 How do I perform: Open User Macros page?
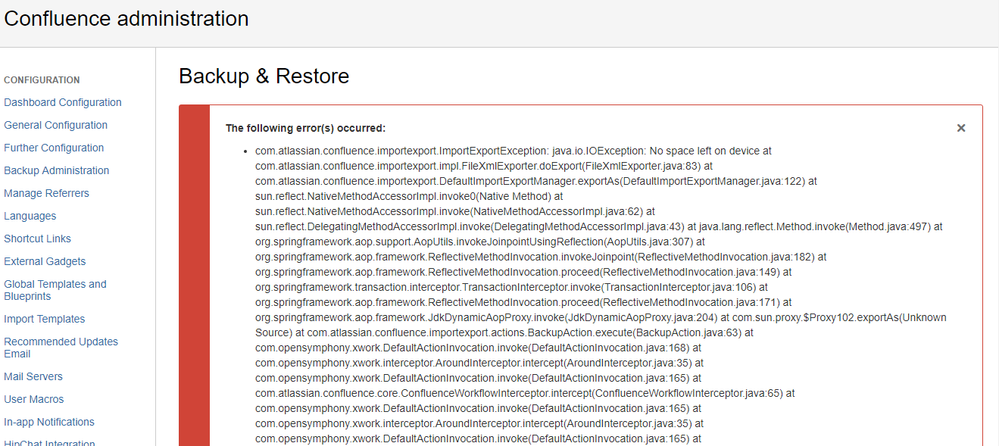click(x=34, y=399)
